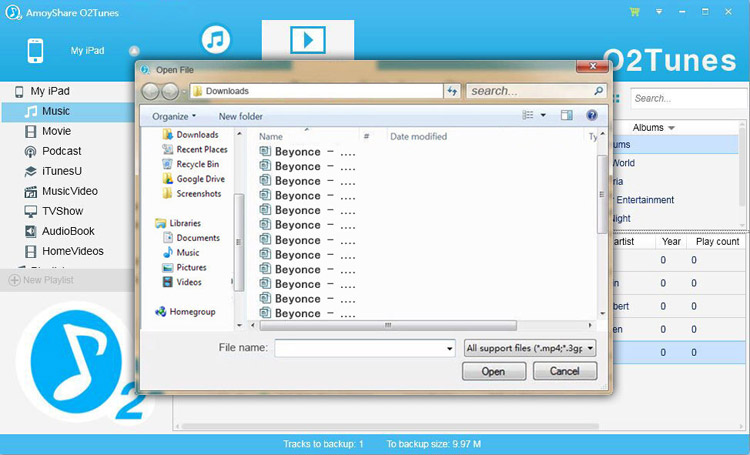Open the shopping cart icon in title bar

[x=635, y=11]
